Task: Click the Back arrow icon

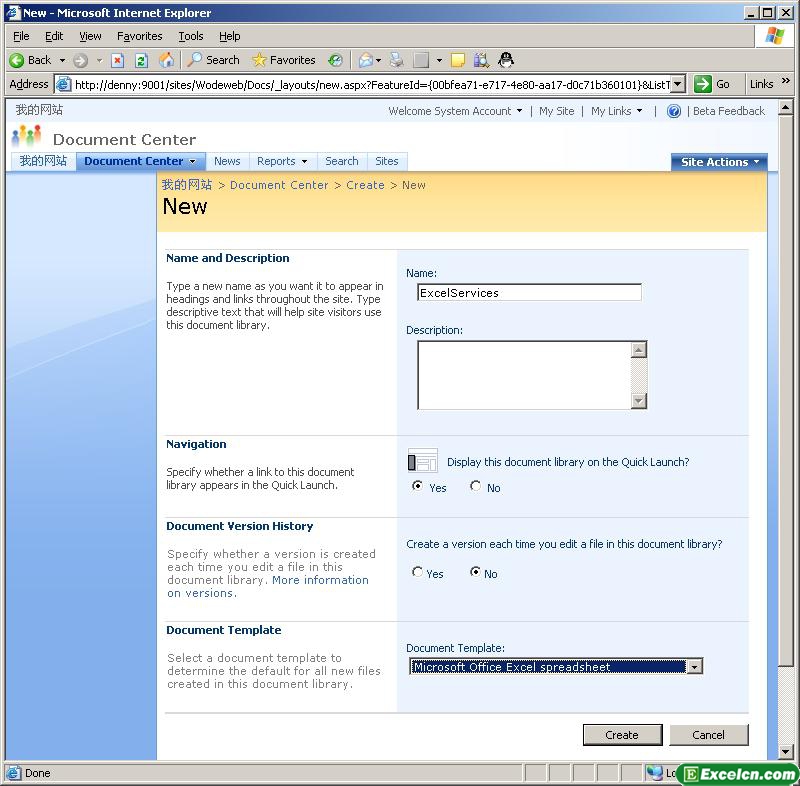Action: click(x=16, y=60)
